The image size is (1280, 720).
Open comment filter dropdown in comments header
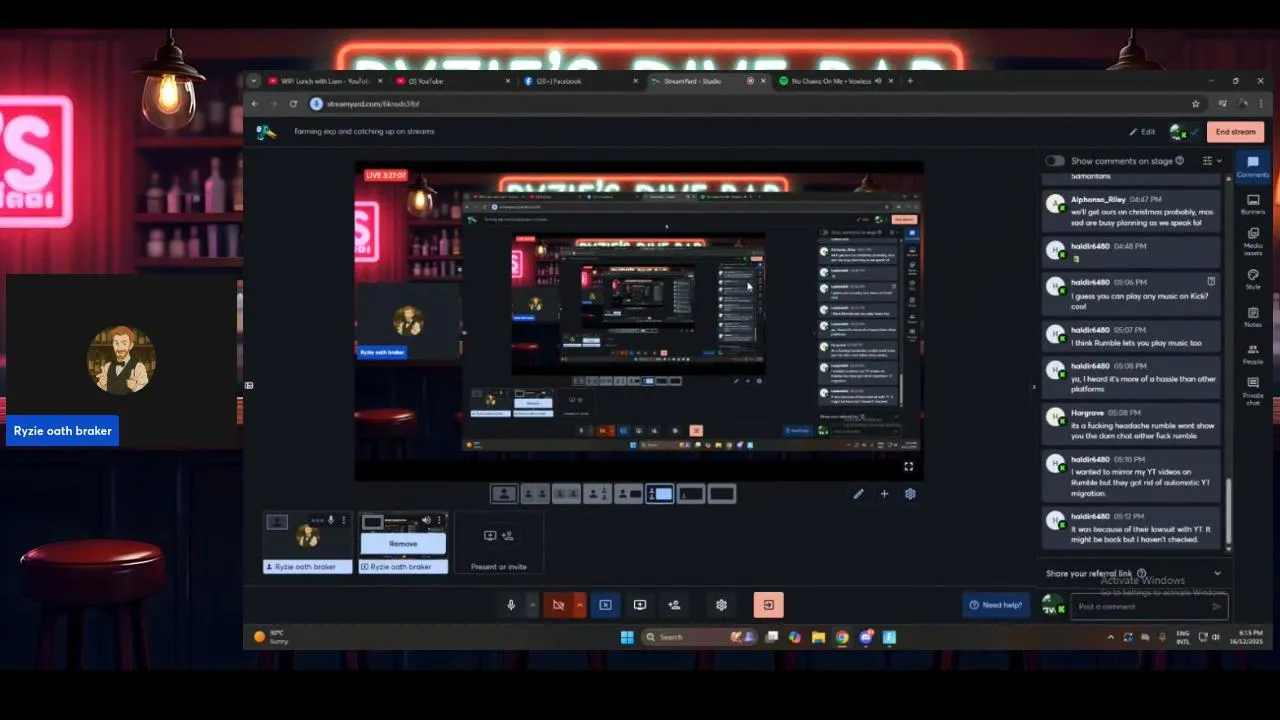pyautogui.click(x=1211, y=160)
